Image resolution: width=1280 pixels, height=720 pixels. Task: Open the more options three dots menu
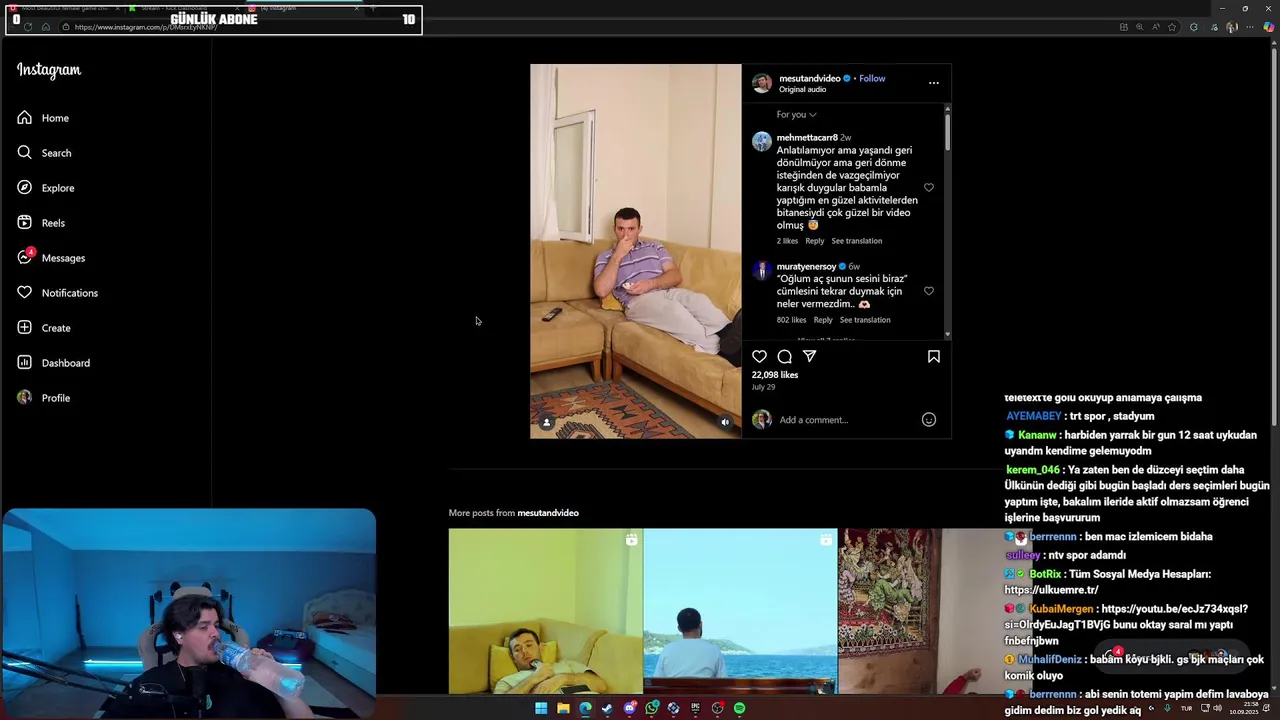pos(933,83)
